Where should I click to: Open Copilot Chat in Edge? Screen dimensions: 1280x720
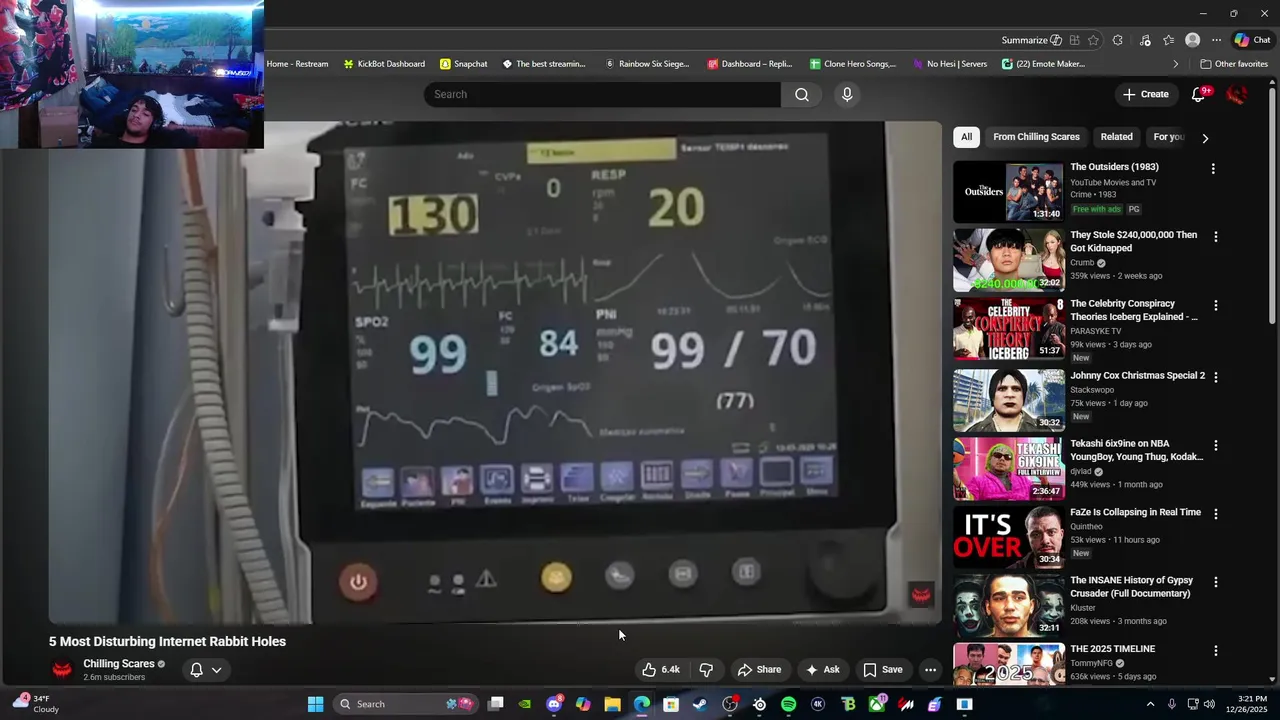point(1252,40)
